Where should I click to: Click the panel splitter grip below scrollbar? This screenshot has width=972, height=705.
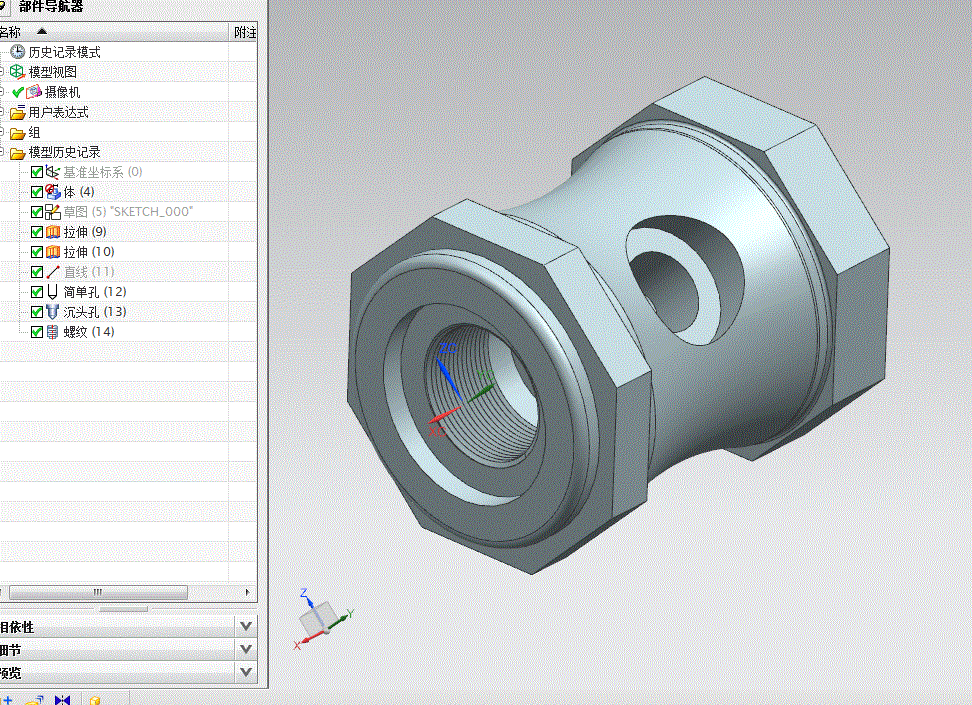(124, 609)
